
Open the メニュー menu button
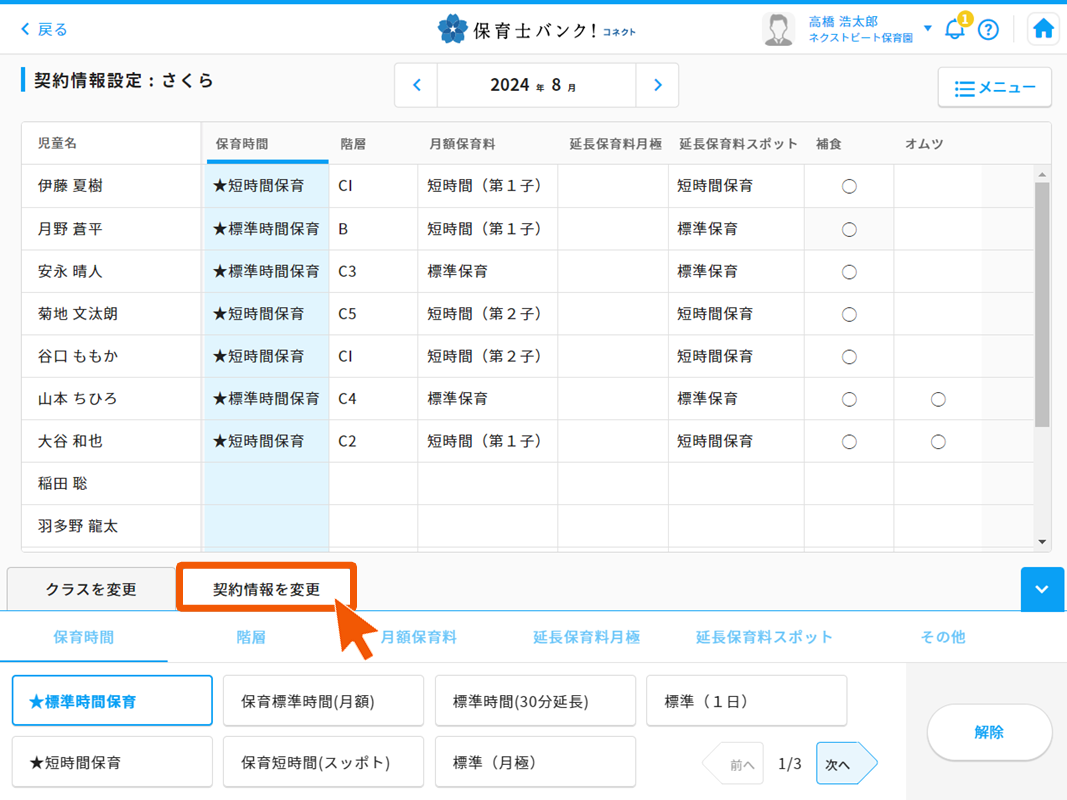[x=994, y=88]
